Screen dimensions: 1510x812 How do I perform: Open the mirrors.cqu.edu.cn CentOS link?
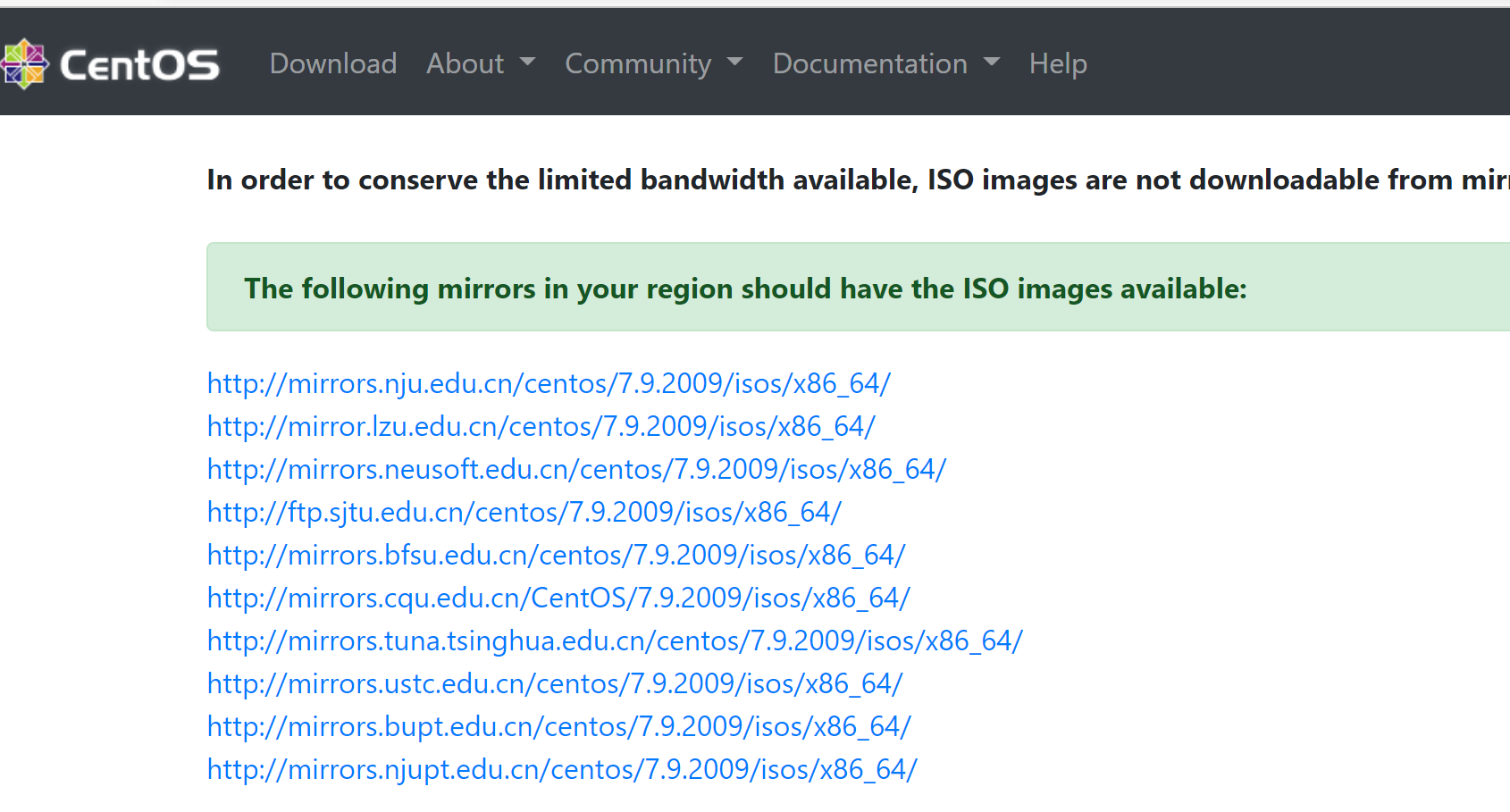pos(558,598)
